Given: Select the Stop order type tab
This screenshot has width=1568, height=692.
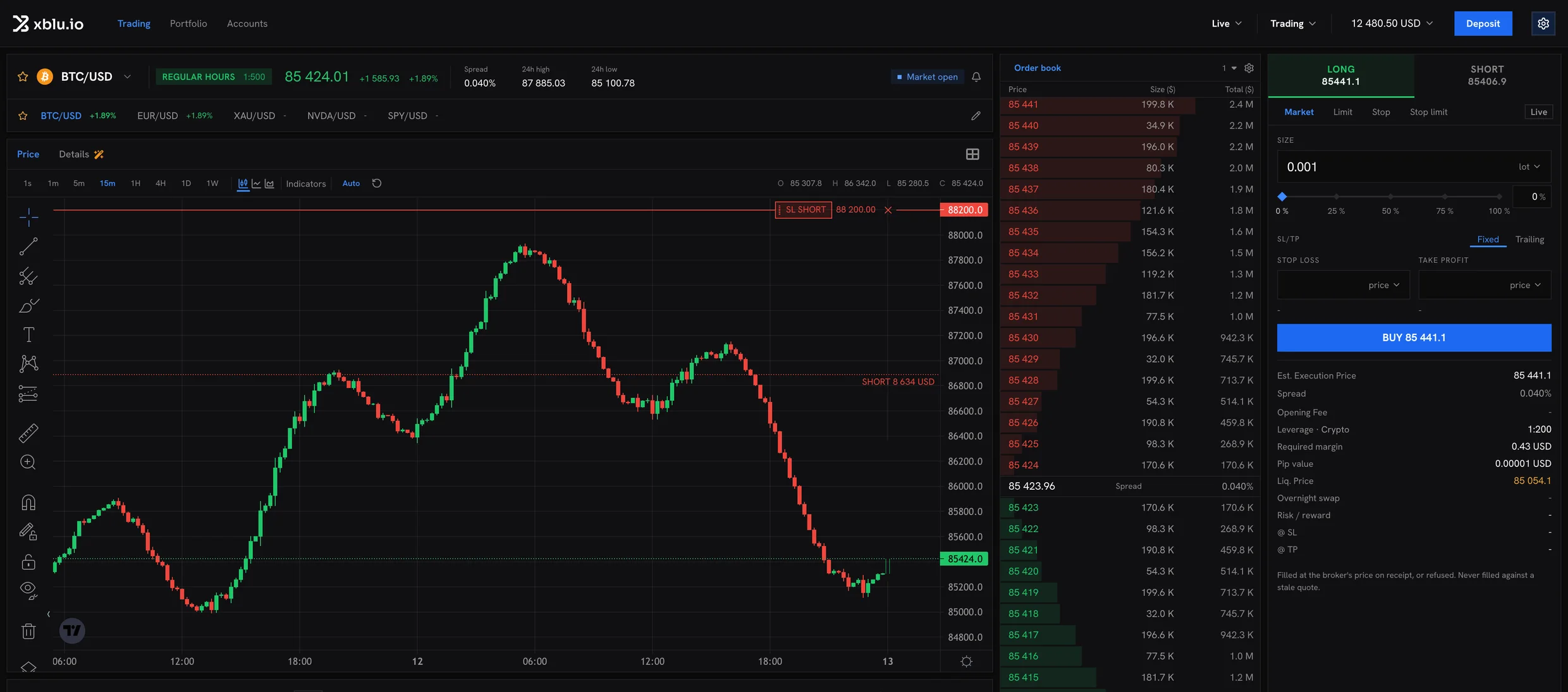Looking at the screenshot, I should (x=1381, y=112).
